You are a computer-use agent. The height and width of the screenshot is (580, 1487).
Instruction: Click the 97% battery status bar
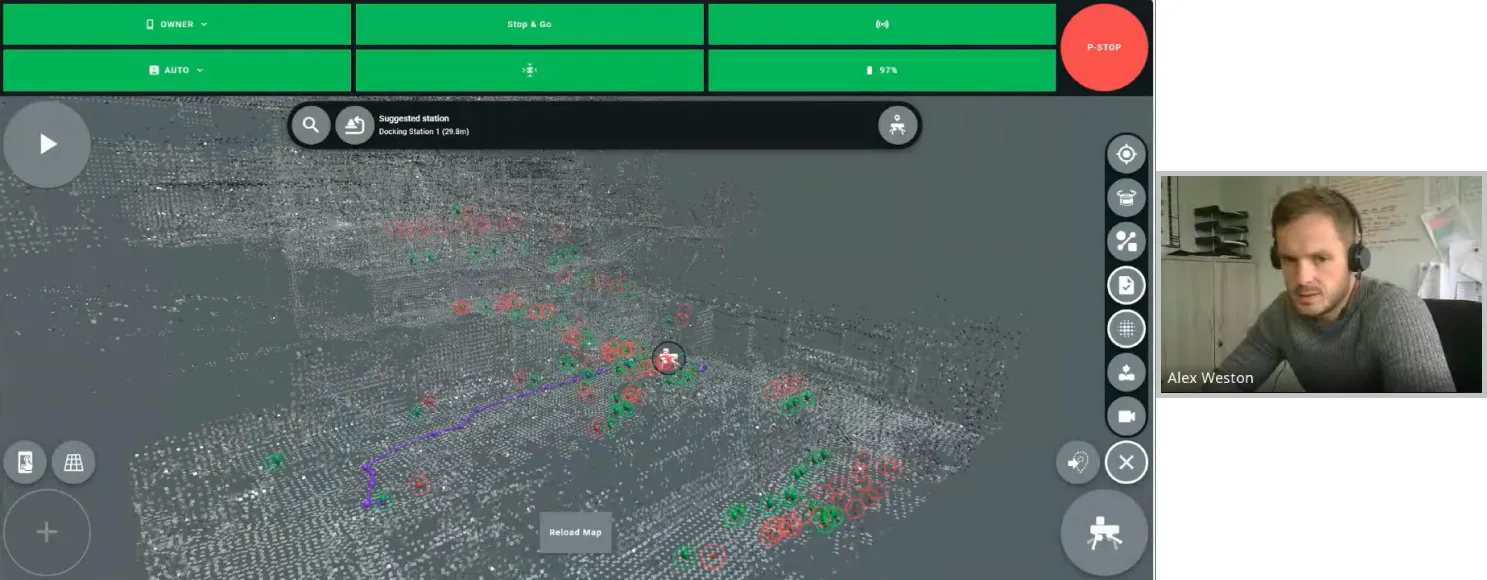click(881, 70)
